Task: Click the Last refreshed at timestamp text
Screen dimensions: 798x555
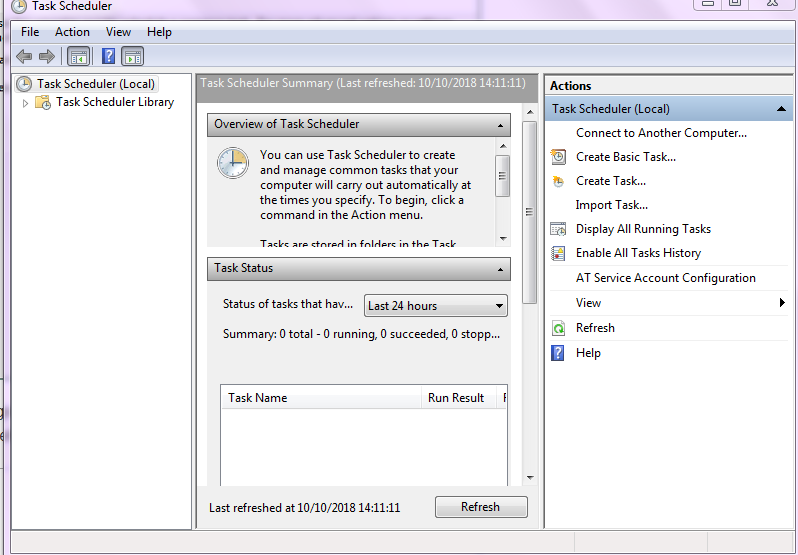Action: point(304,508)
